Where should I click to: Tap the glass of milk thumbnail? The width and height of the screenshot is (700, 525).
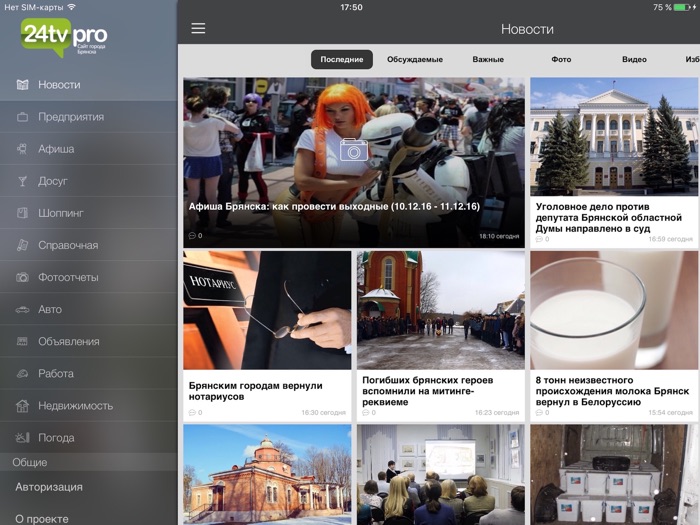[614, 310]
